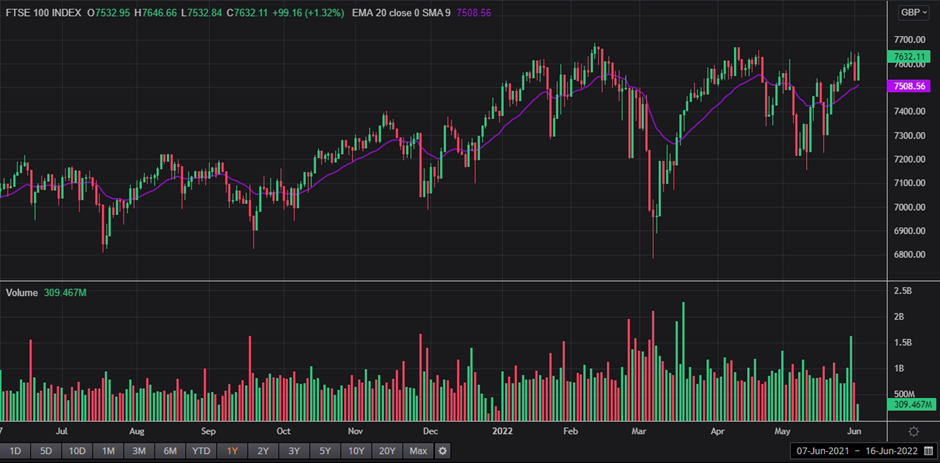Click the open value O7532.95
The height and width of the screenshot is (463, 940).
coord(109,13)
